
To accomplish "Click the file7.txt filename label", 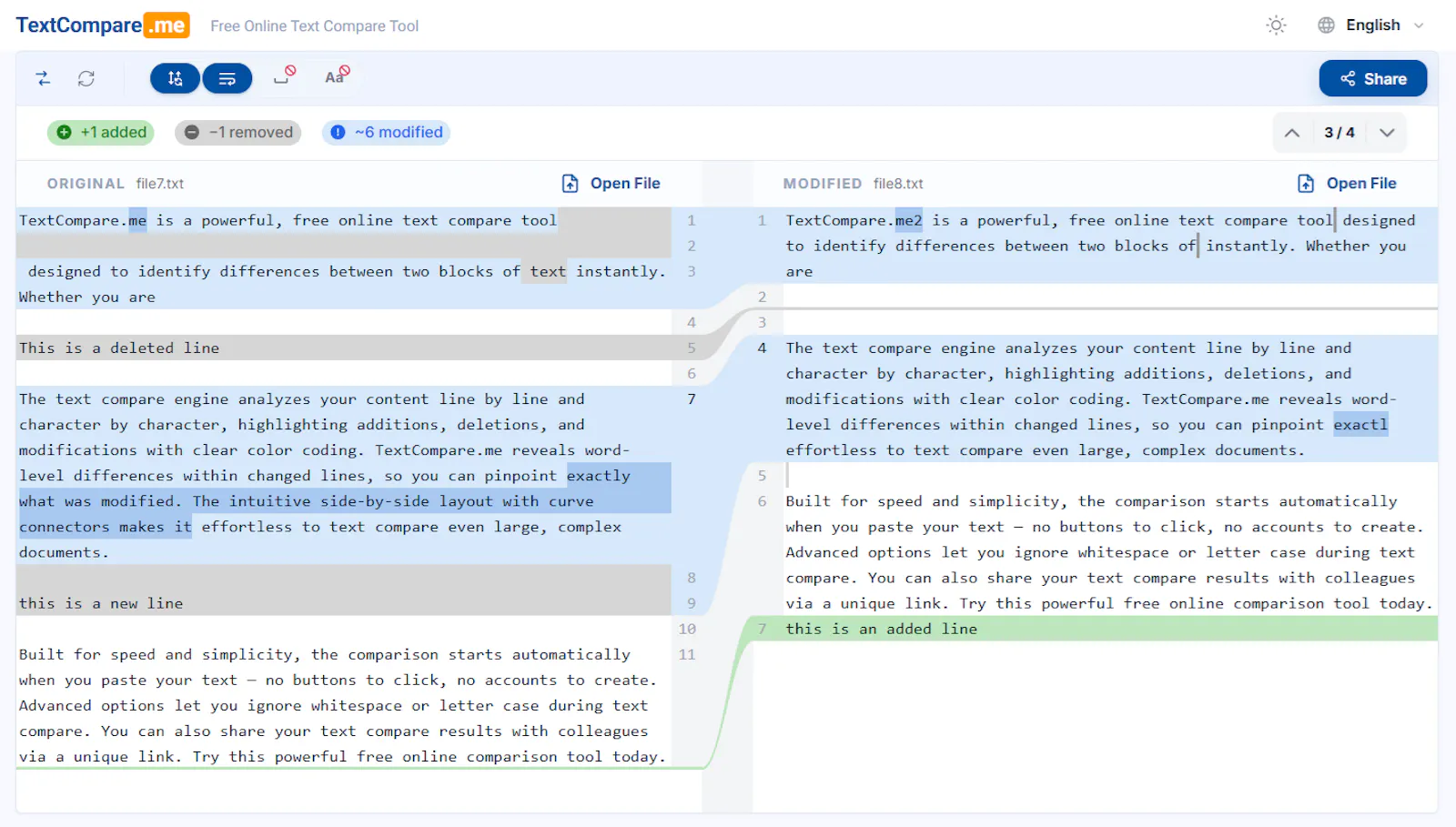I will click(160, 184).
